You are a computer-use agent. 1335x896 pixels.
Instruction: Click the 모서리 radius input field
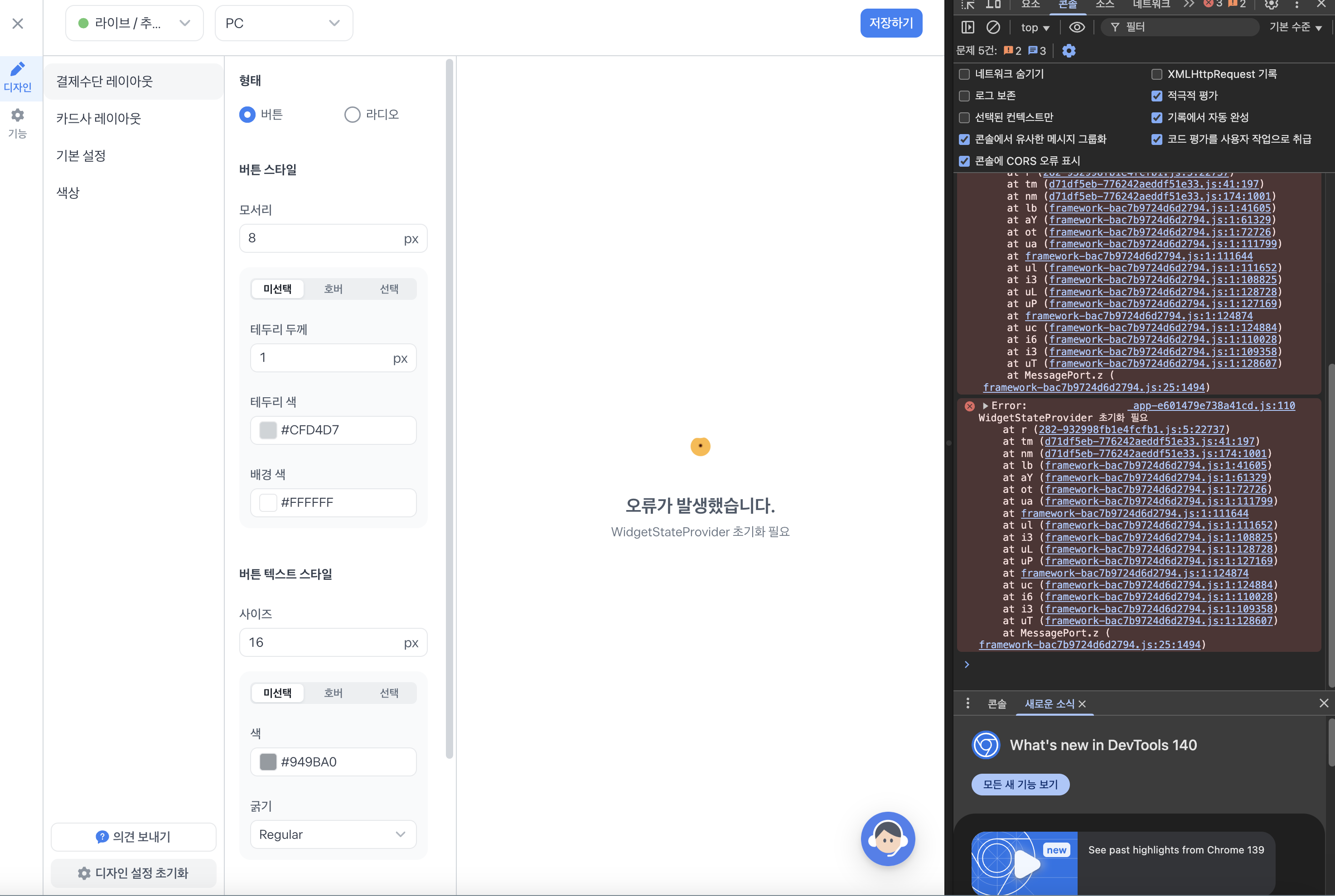[x=333, y=238]
